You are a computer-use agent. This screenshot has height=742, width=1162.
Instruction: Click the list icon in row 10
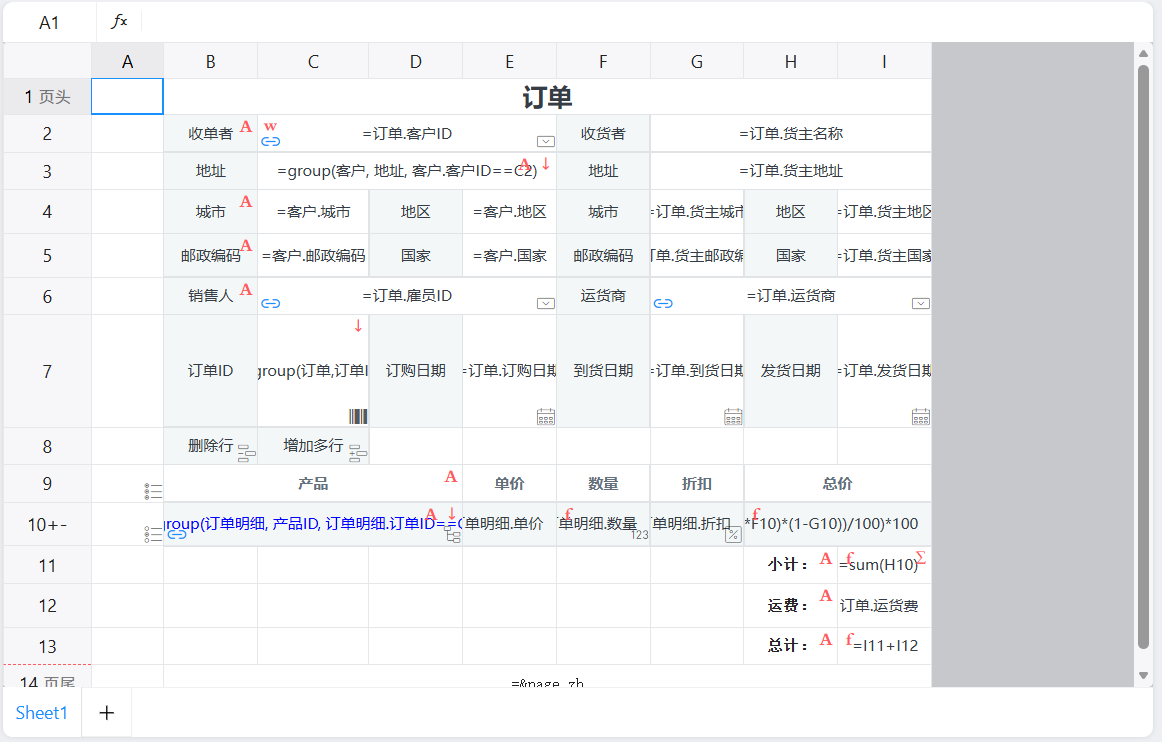[153, 534]
